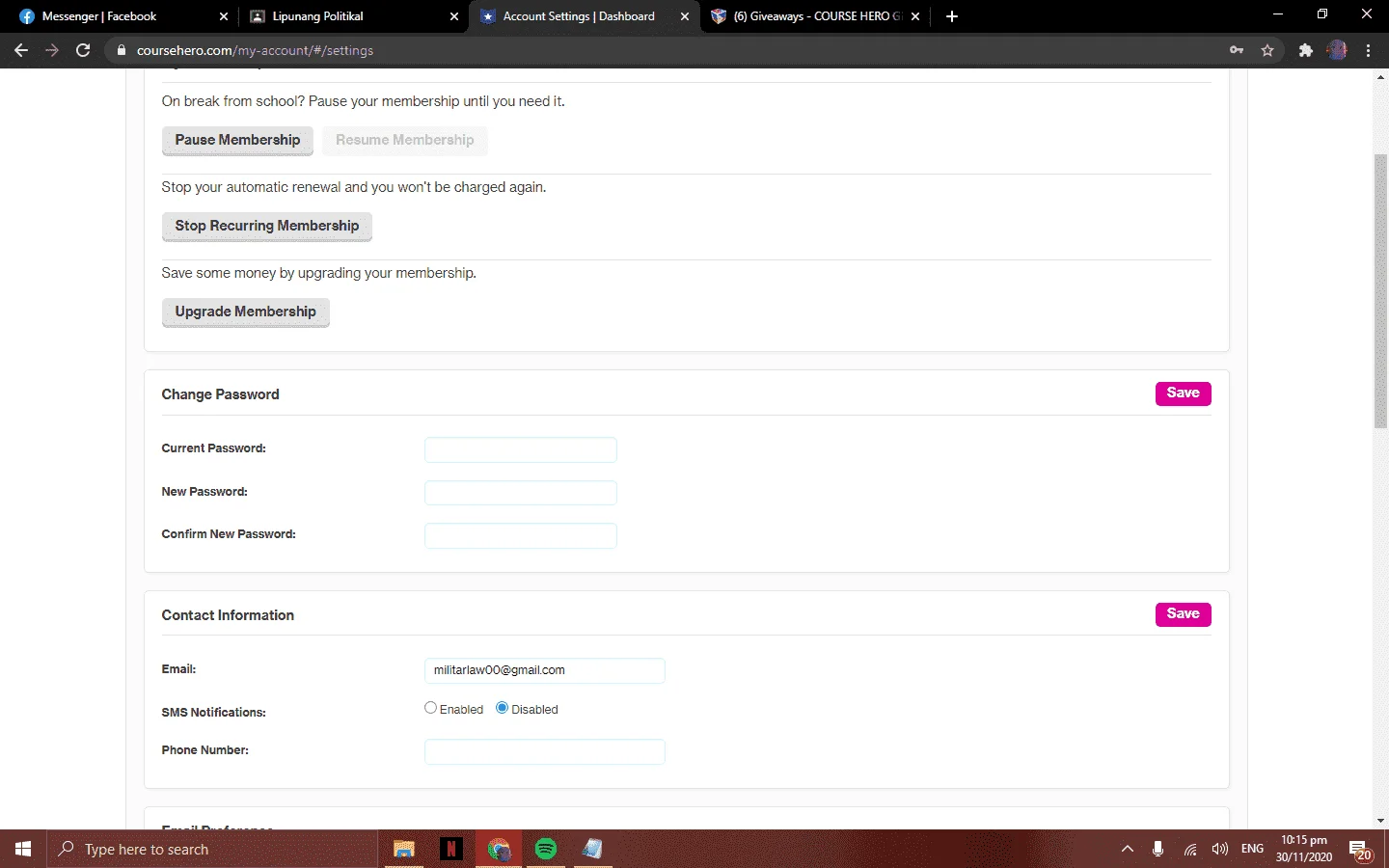Viewport: 1389px width, 868px height.
Task: Switch to the Lipunang Politikal tab
Action: 352,16
